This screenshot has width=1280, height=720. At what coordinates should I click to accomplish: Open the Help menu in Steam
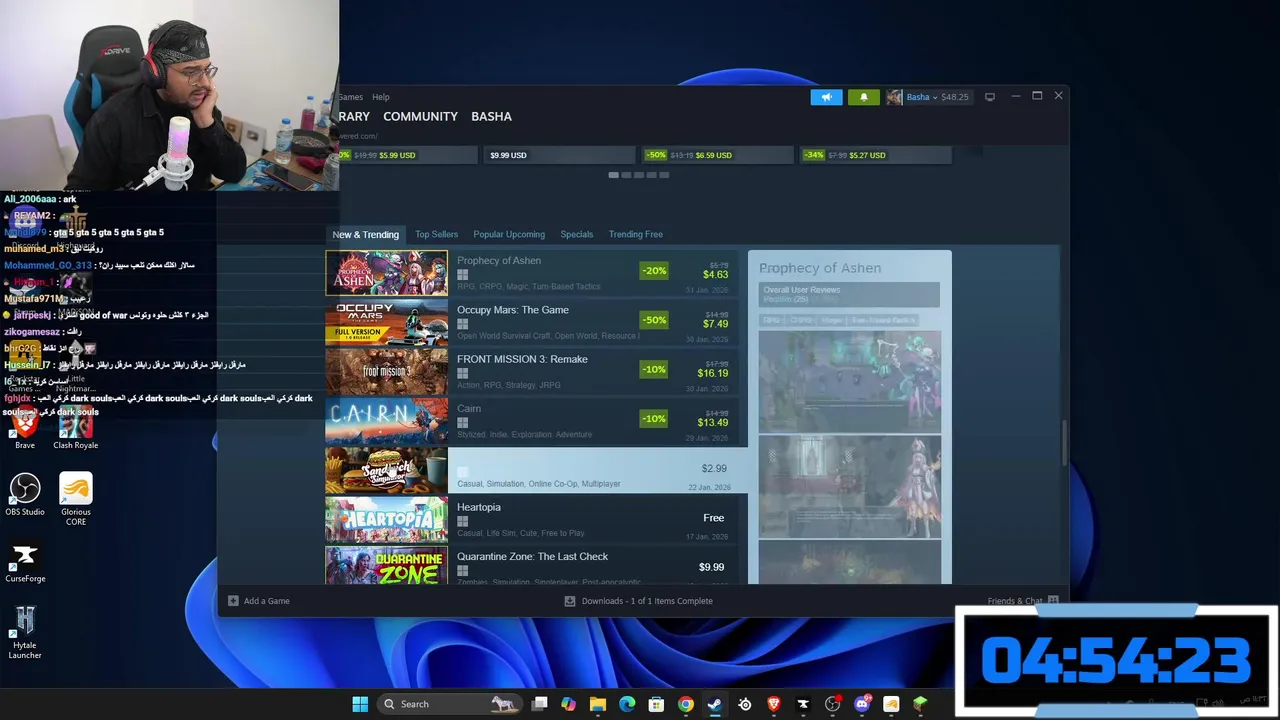(x=381, y=97)
